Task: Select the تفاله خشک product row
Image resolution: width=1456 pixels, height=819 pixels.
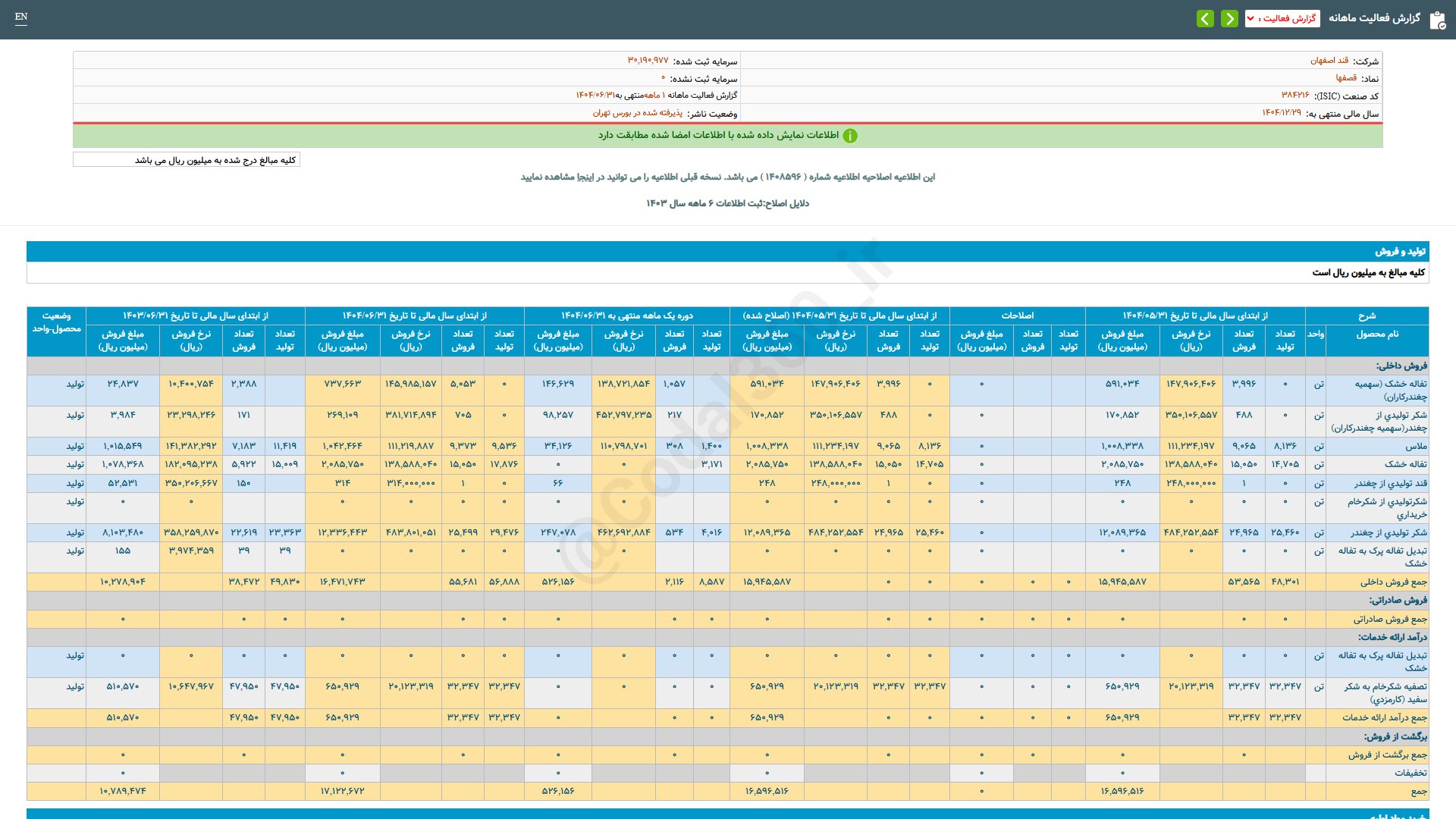Action: 1405,464
